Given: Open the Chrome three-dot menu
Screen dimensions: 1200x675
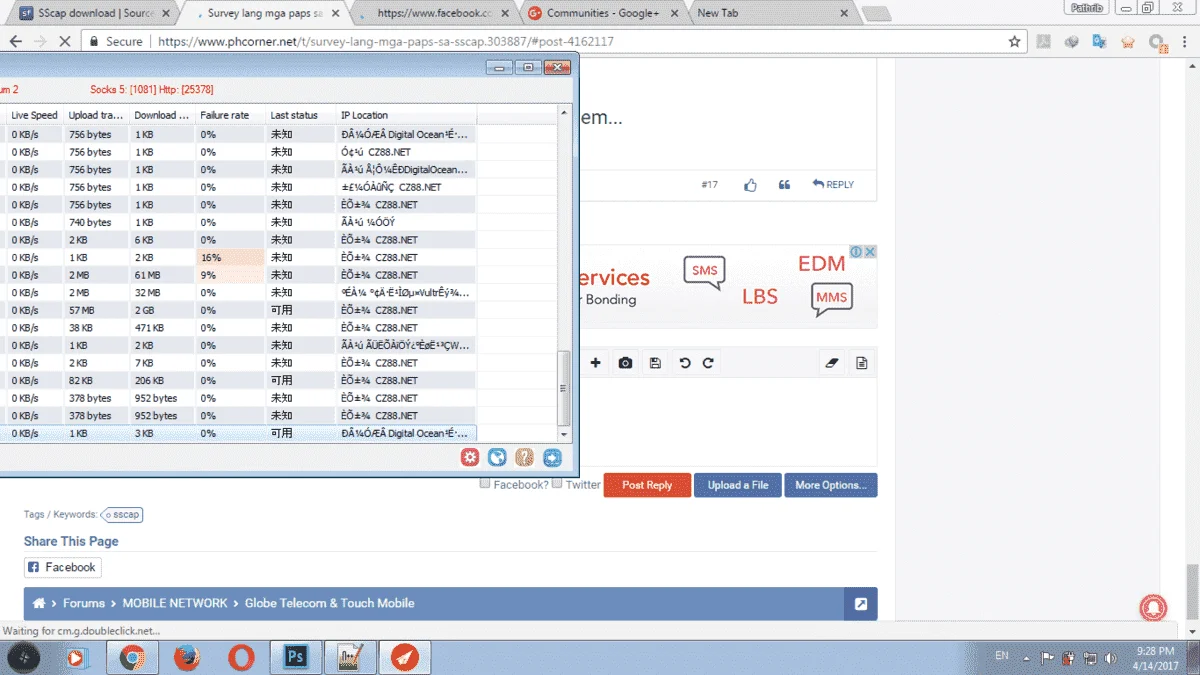Looking at the screenshot, I should [x=1184, y=42].
